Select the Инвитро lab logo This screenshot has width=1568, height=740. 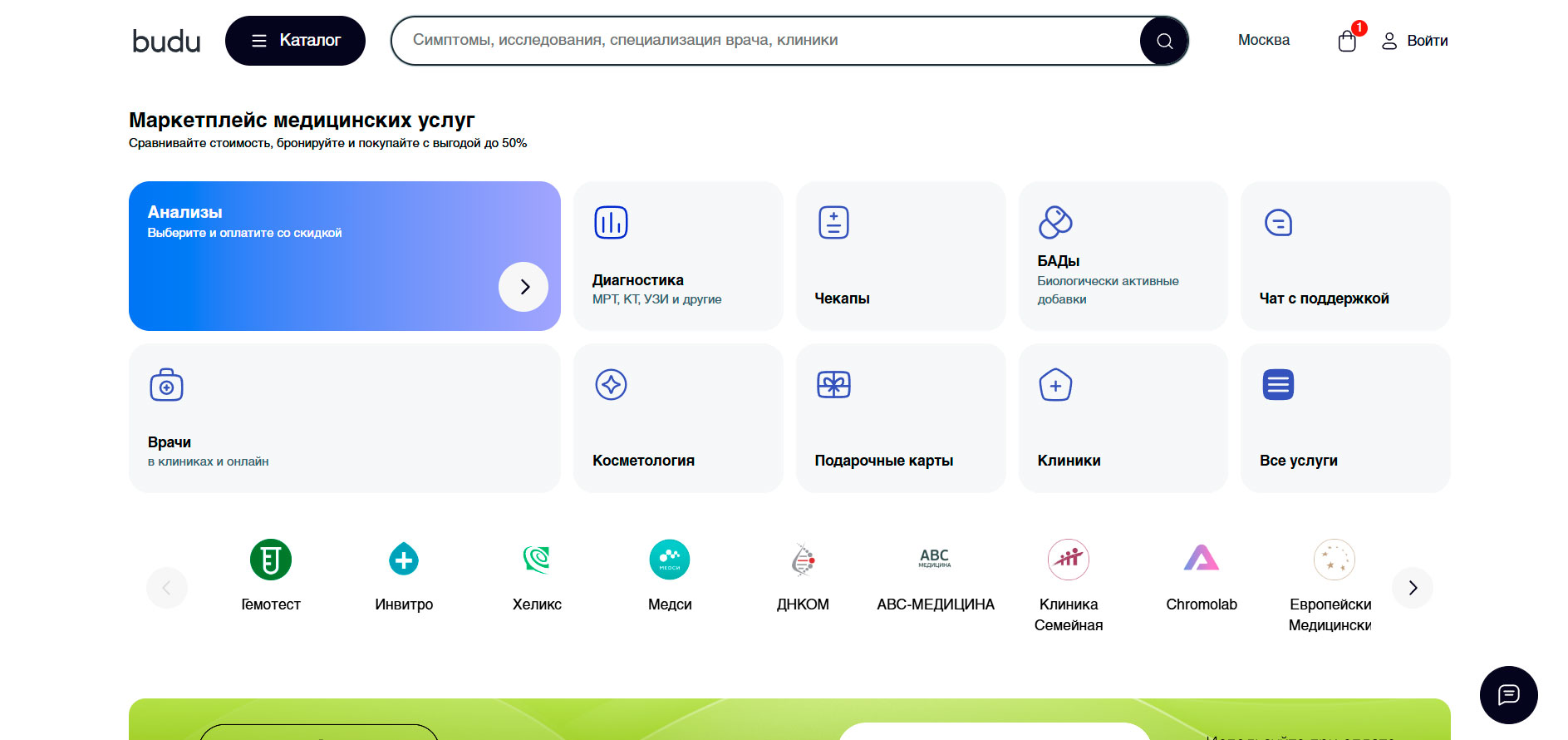[x=404, y=560]
